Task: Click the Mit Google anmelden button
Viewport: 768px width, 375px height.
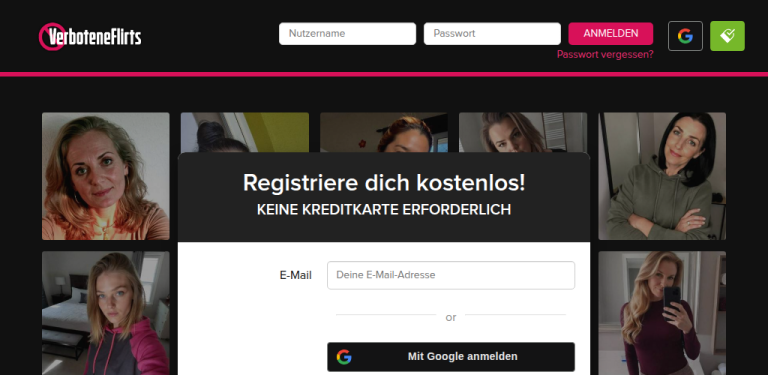Action: tap(451, 357)
